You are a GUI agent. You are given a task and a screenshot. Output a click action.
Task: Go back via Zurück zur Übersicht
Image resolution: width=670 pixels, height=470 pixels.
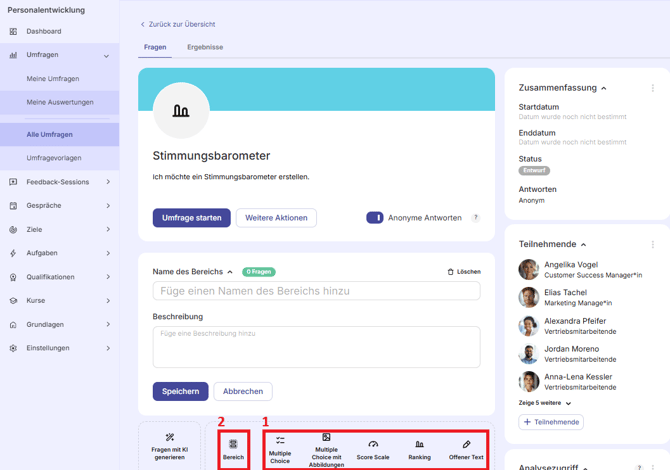click(x=178, y=24)
